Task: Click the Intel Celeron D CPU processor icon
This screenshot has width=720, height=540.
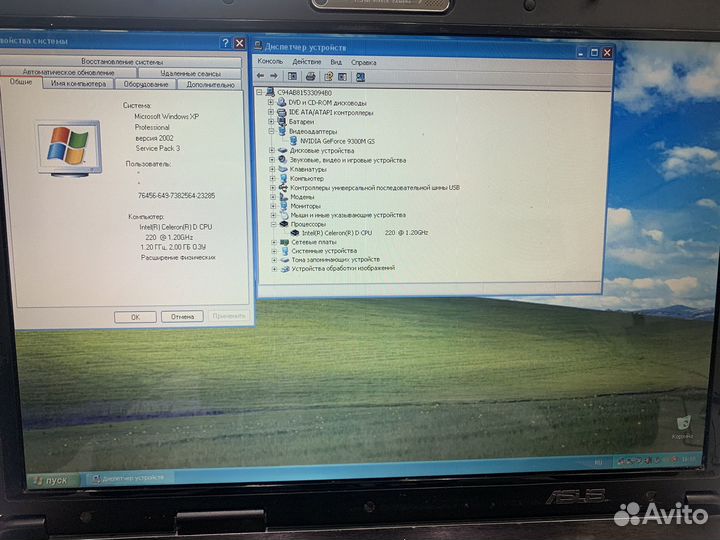Action: click(295, 233)
